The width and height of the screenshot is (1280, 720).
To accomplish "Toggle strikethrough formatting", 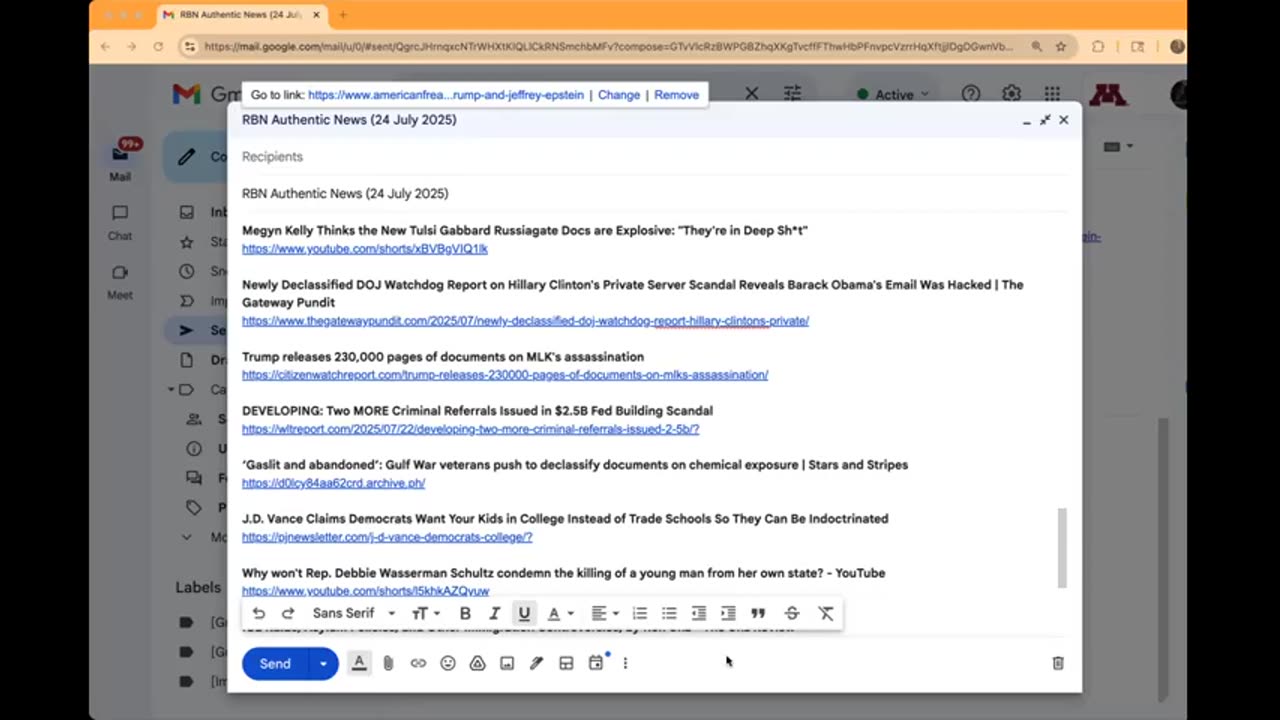I will point(792,613).
